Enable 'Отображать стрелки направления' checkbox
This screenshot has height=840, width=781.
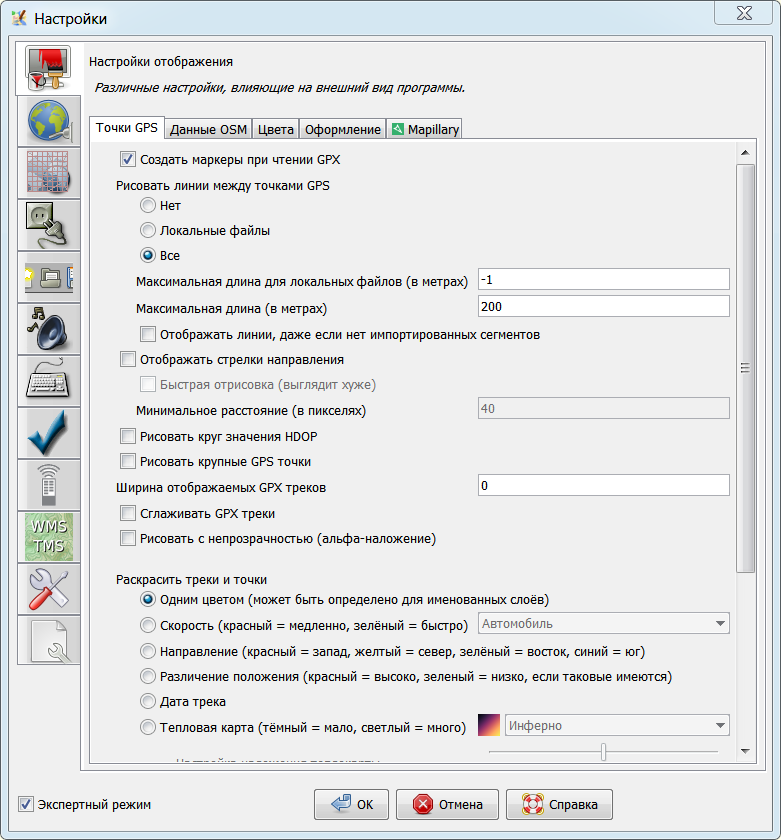(x=127, y=360)
